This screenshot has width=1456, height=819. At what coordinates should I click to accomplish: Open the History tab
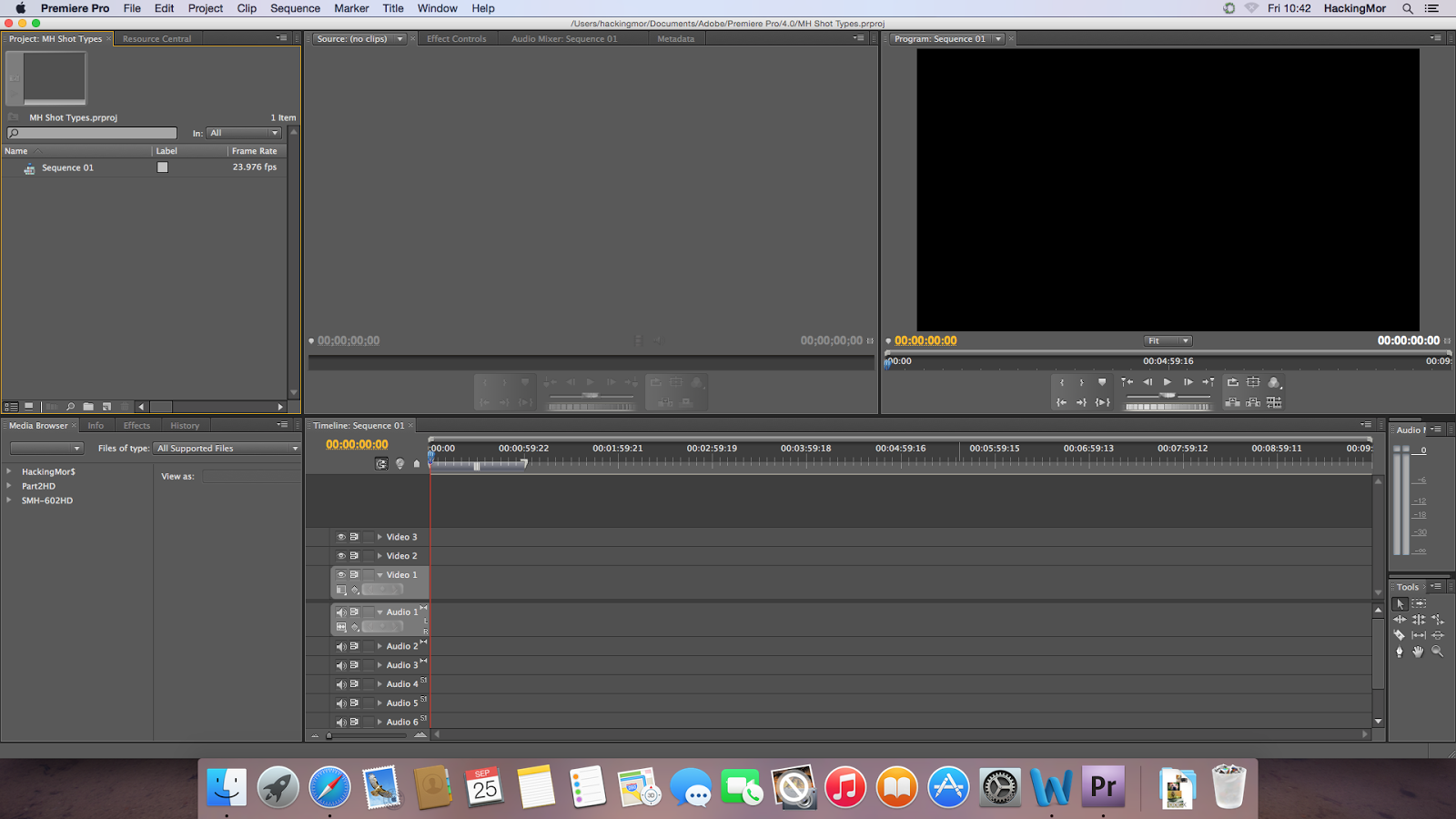click(185, 426)
